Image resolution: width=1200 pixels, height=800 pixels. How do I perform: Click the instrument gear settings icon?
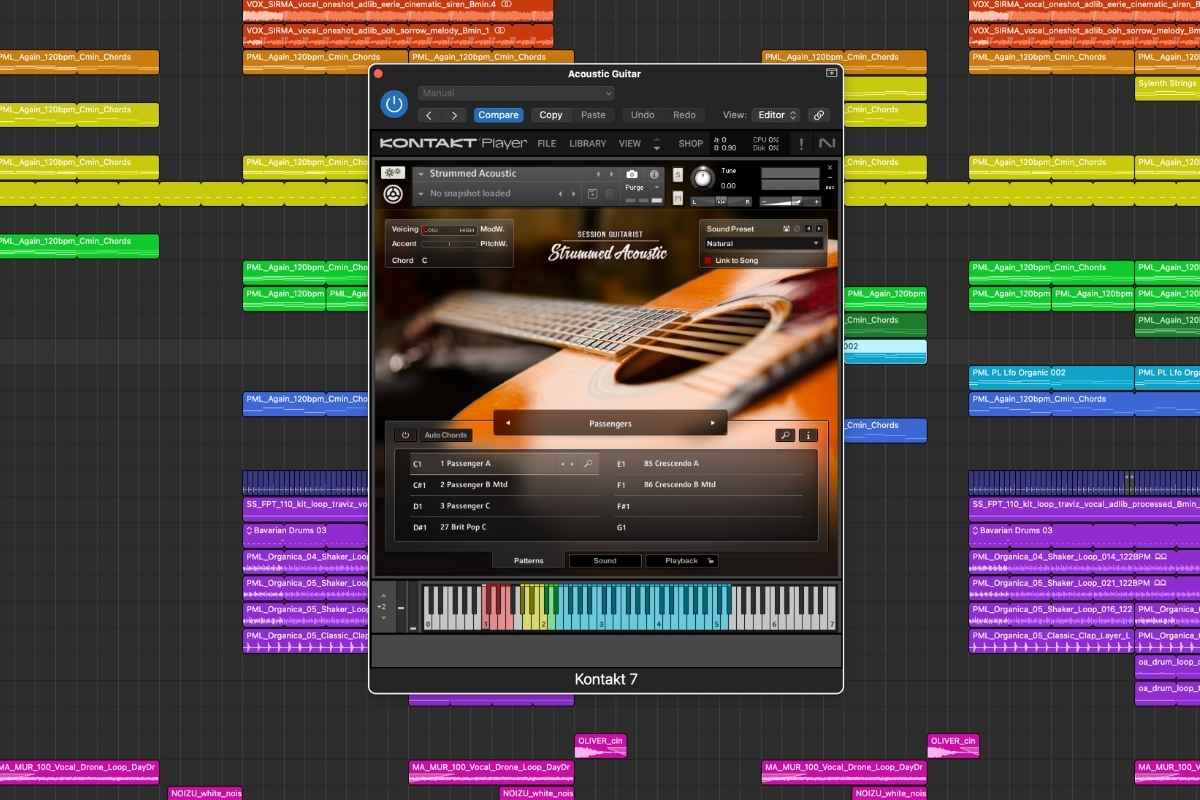(393, 172)
